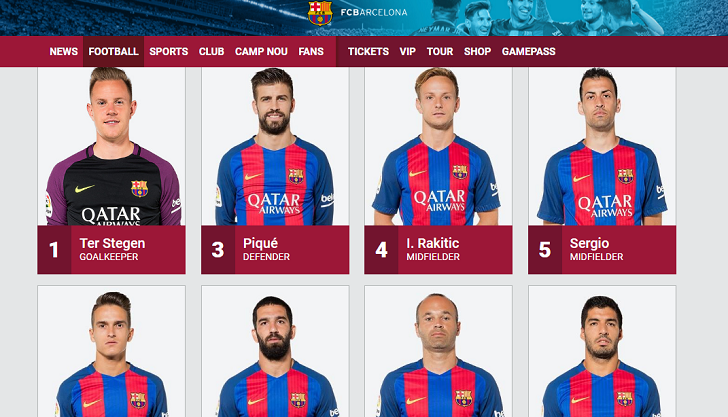Click the GAMEPASS link

528,52
